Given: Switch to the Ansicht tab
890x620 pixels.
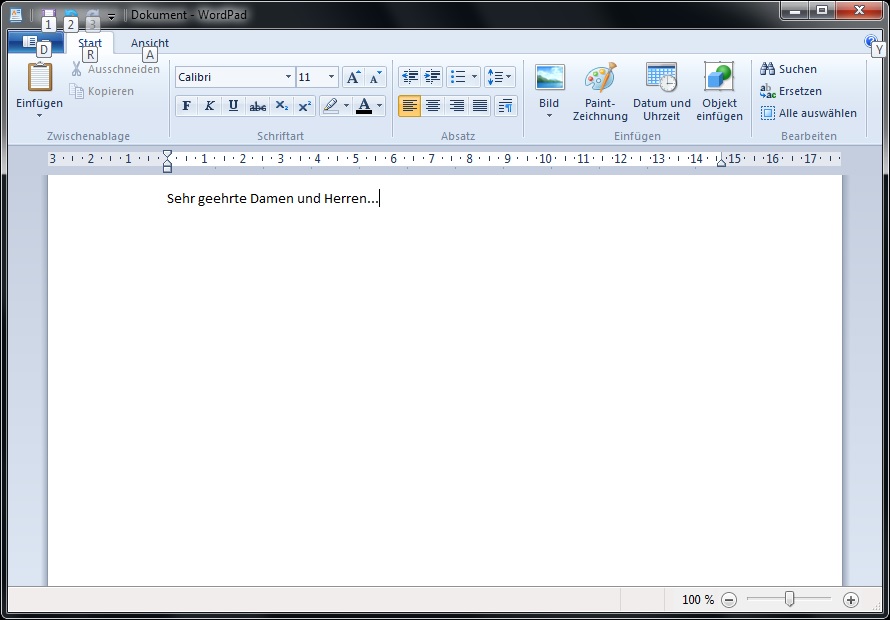Looking at the screenshot, I should [x=150, y=43].
